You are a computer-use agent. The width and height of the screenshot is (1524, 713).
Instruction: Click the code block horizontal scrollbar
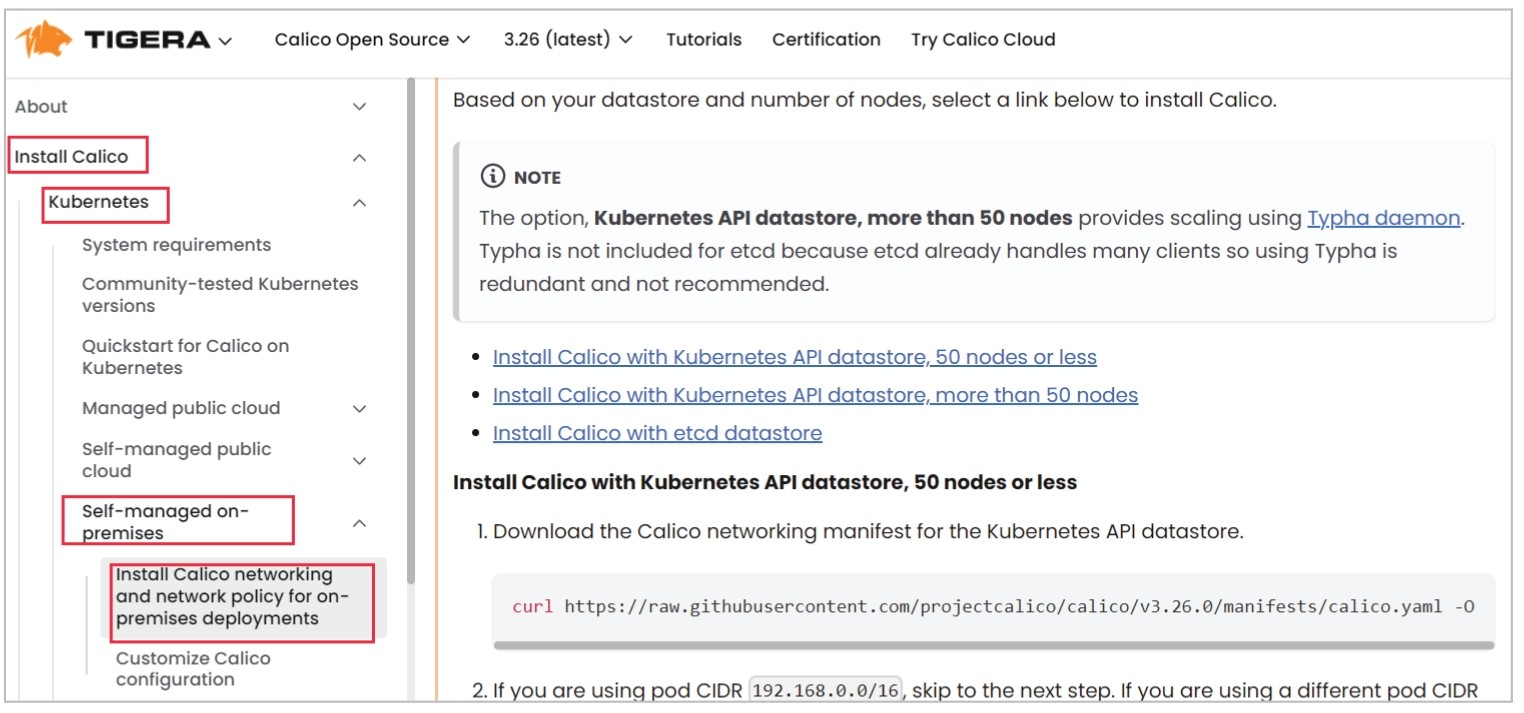(994, 645)
